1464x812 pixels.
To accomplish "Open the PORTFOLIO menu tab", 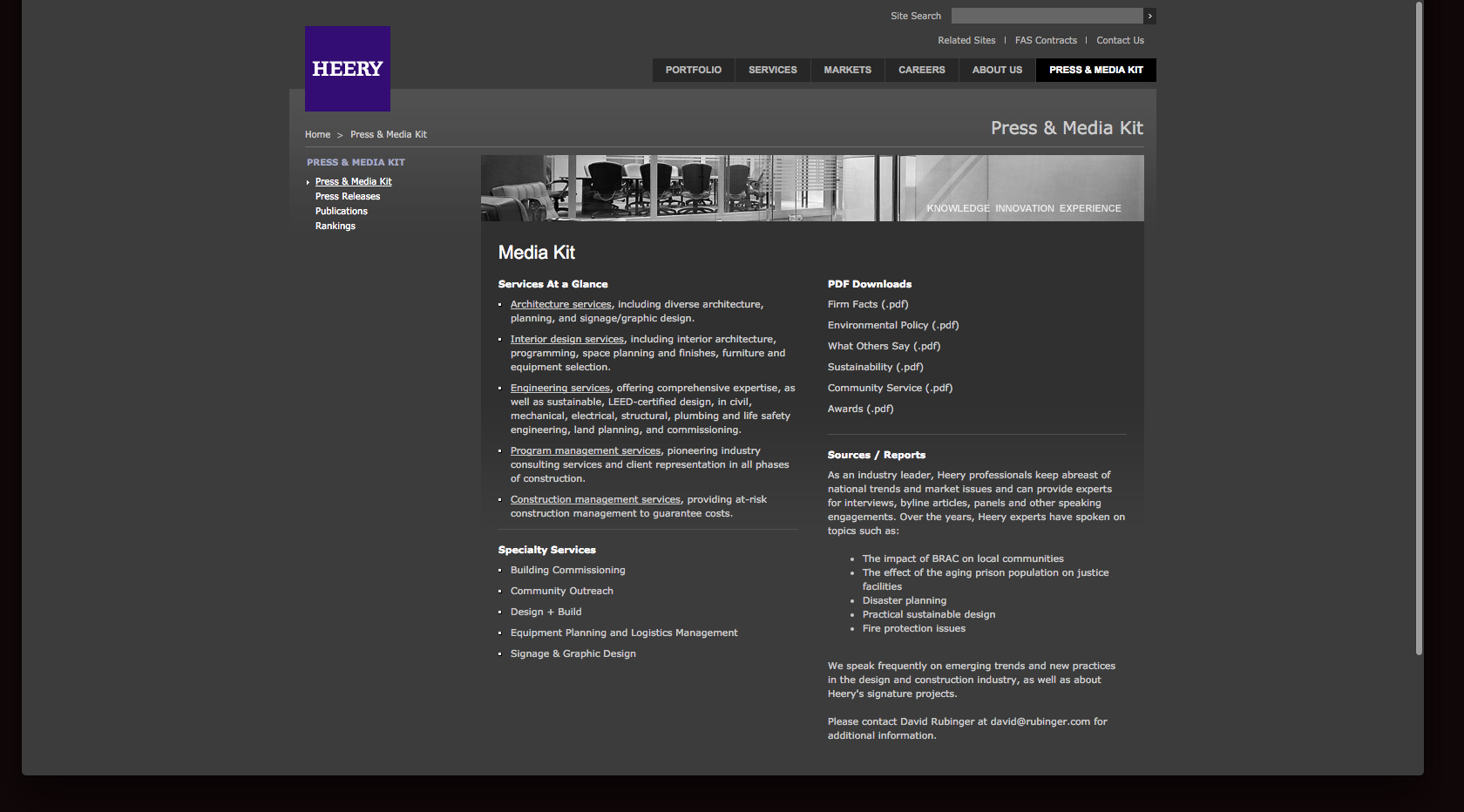I will [693, 70].
